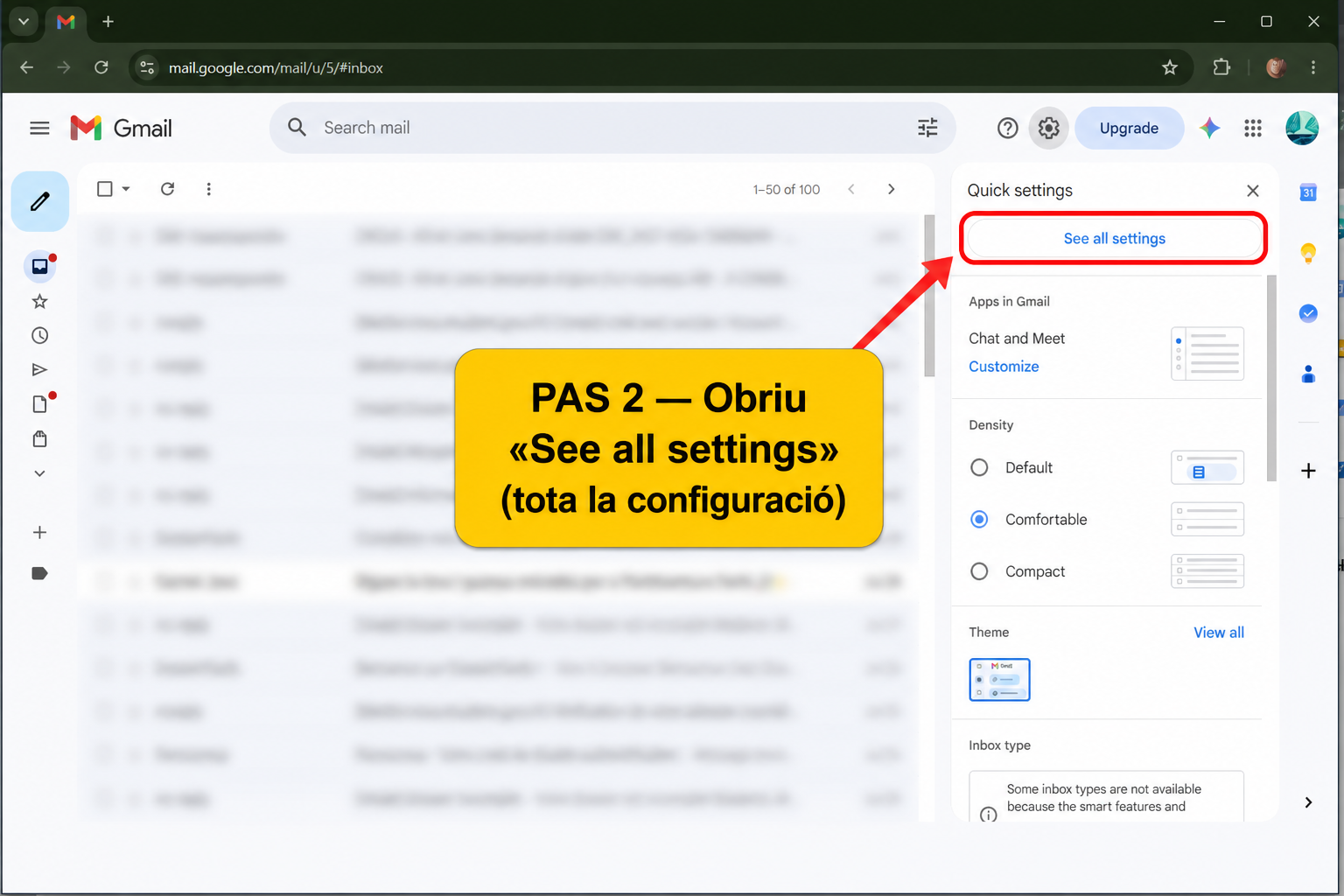Screen dimensions: 1344x896
Task: Open the tab search dropdown
Action: pos(24,22)
